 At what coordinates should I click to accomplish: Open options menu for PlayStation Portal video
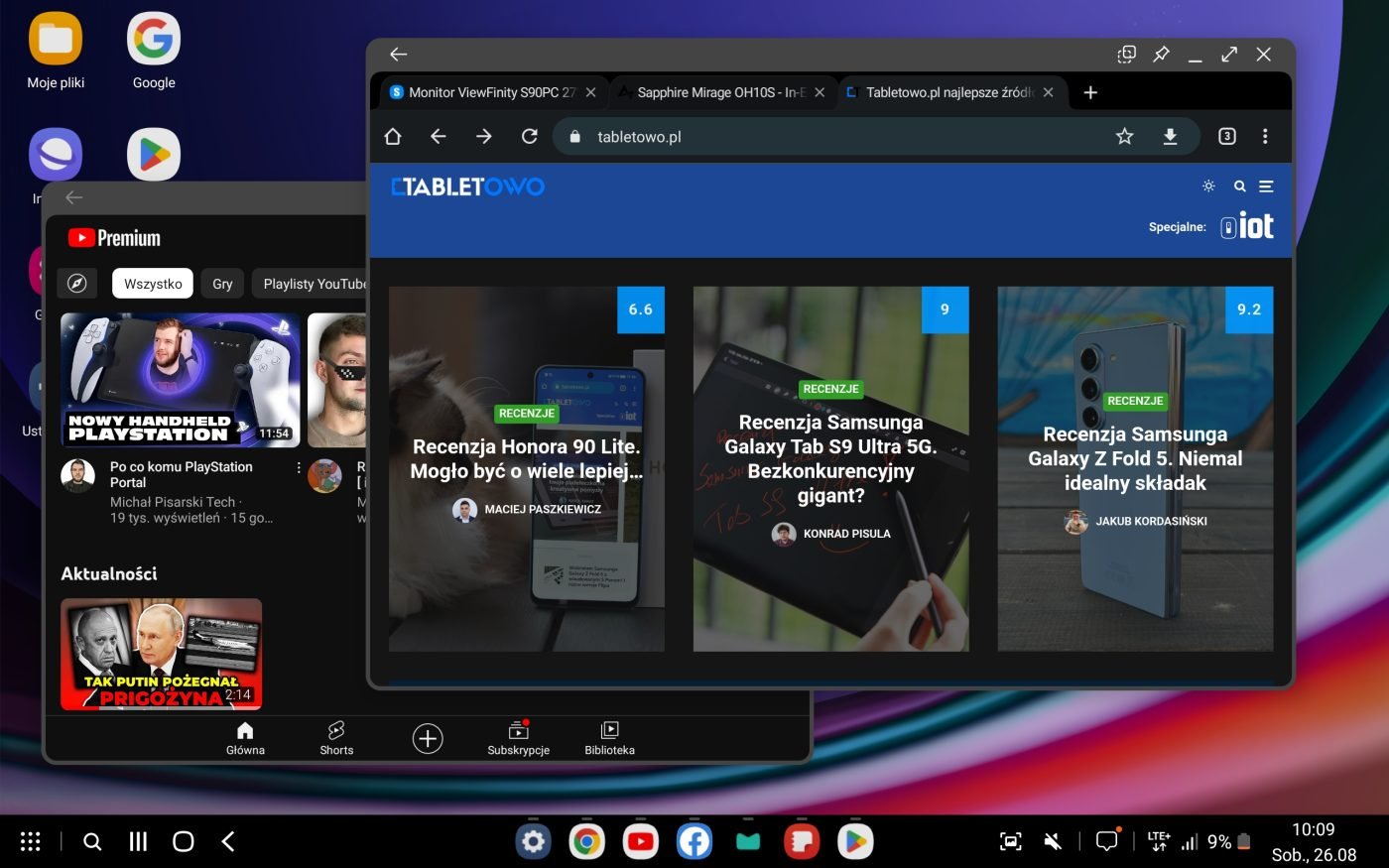[x=299, y=467]
